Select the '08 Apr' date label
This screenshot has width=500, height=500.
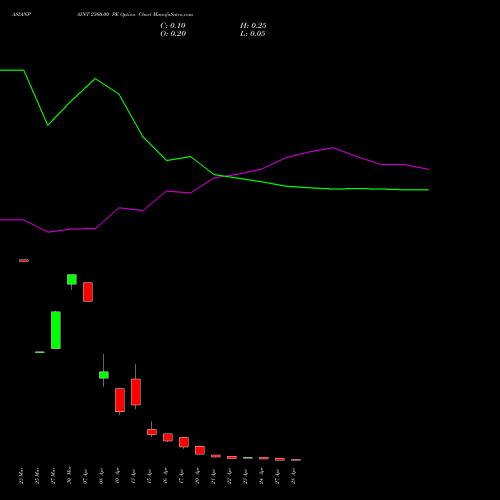pyautogui.click(x=101, y=476)
